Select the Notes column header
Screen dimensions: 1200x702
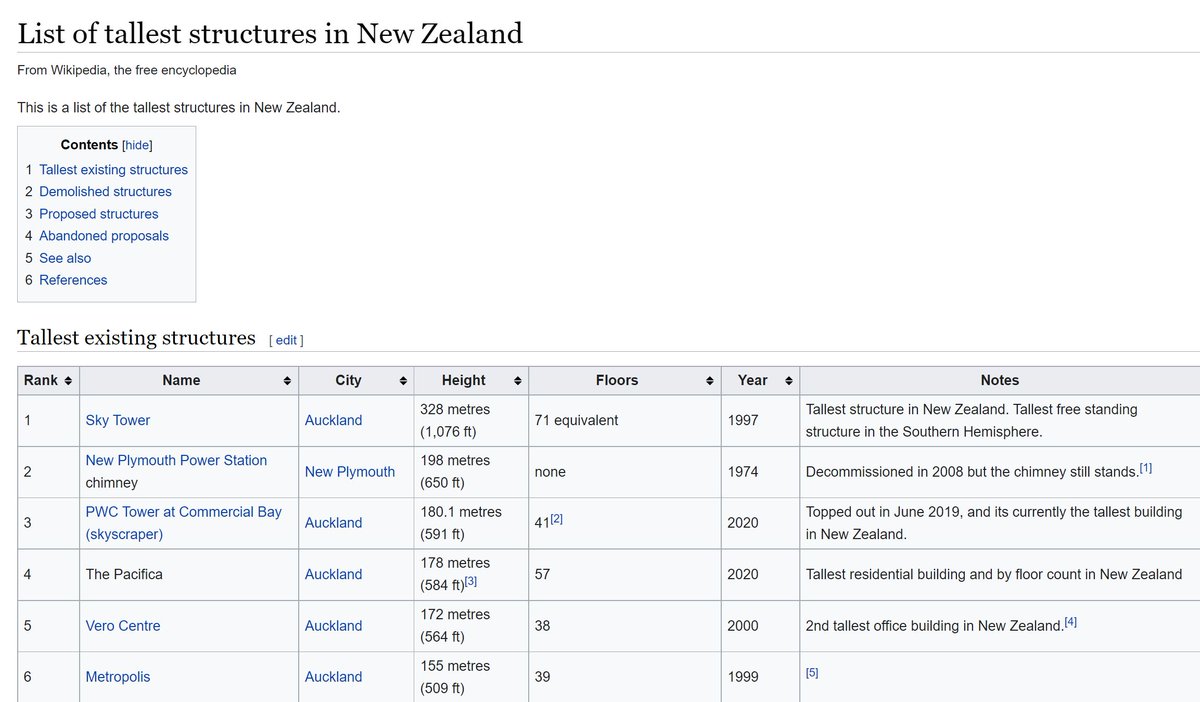tap(1000, 381)
